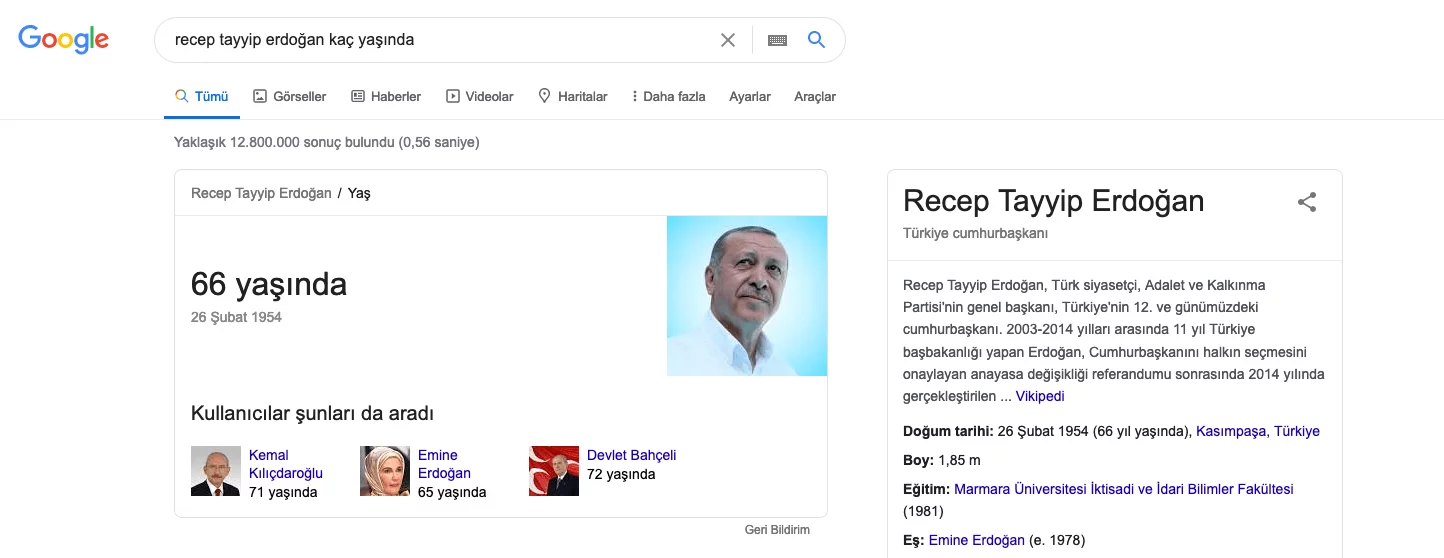
Task: Click the 'Kullanıcılar şunları da aradı' heading
Action: (x=312, y=413)
